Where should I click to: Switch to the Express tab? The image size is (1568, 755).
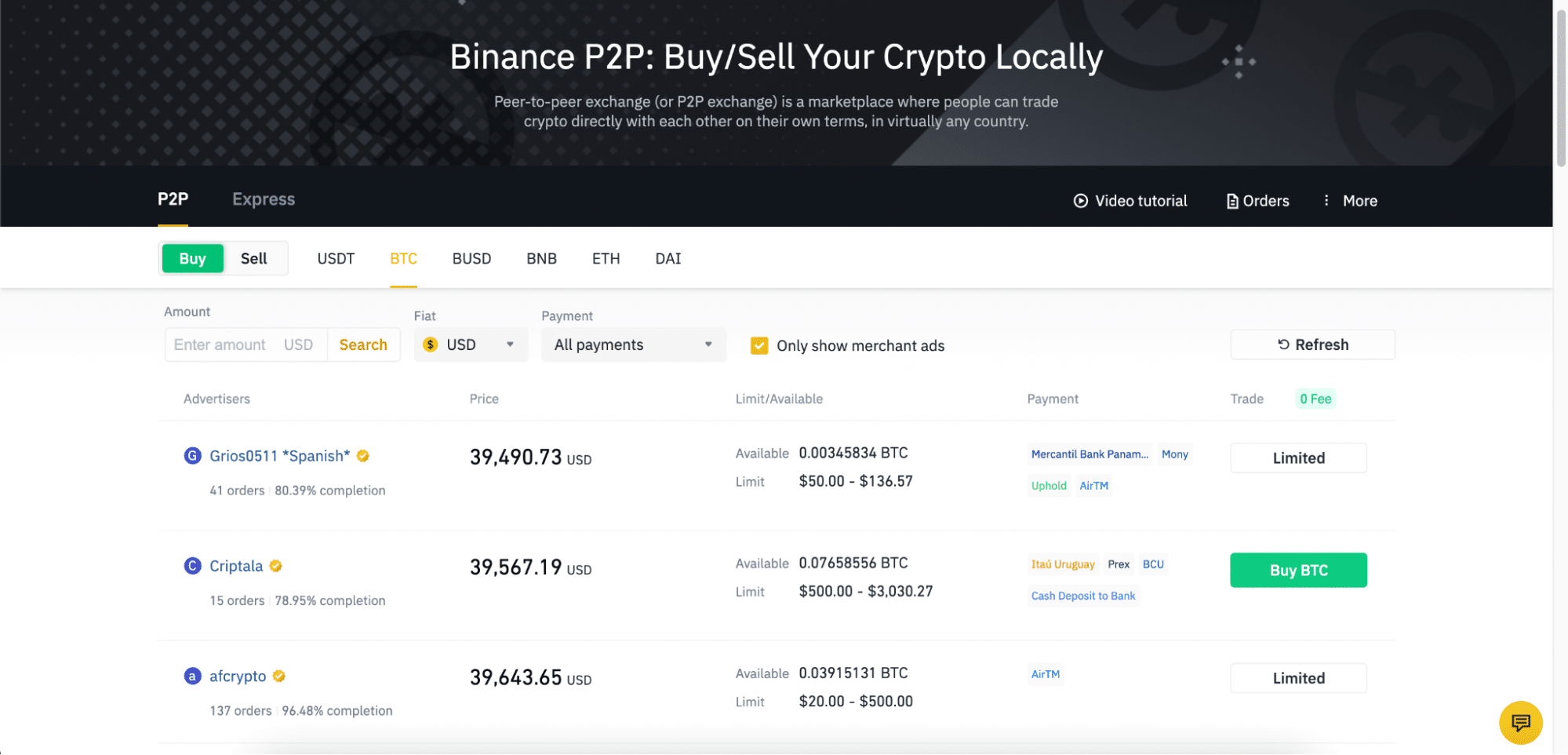(264, 199)
